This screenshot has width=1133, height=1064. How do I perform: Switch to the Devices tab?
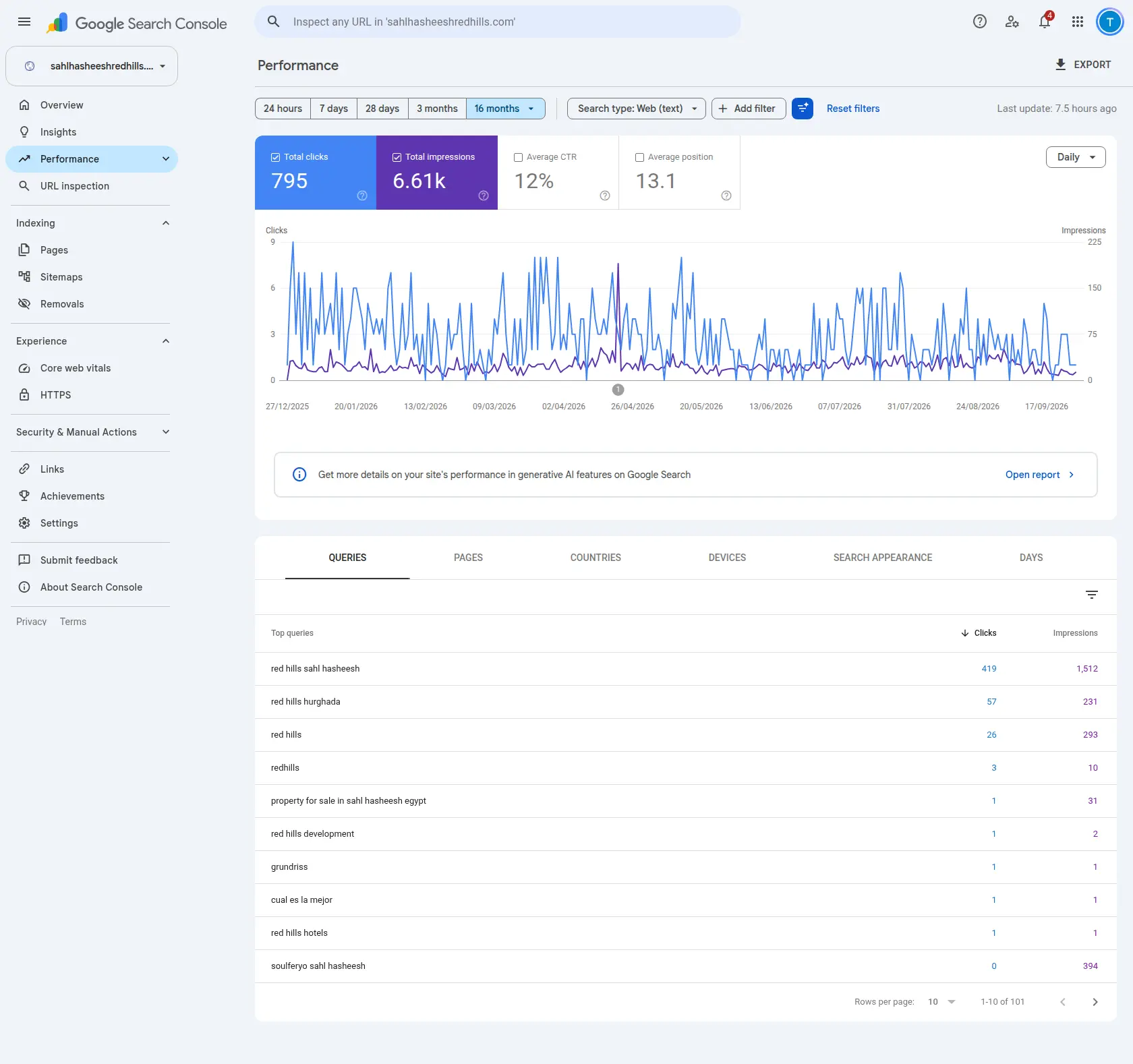[727, 558]
